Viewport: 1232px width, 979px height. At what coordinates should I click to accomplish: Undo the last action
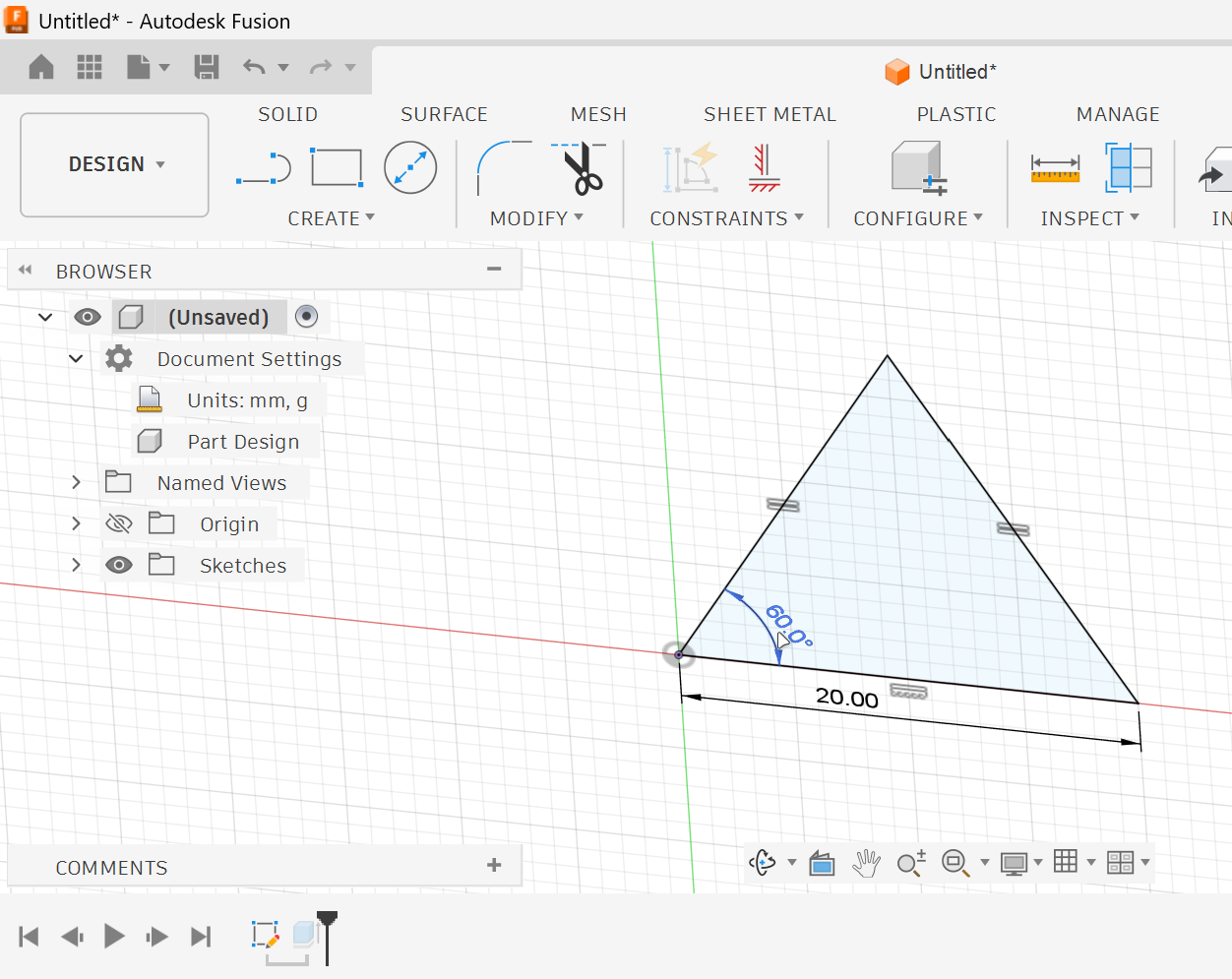(255, 67)
